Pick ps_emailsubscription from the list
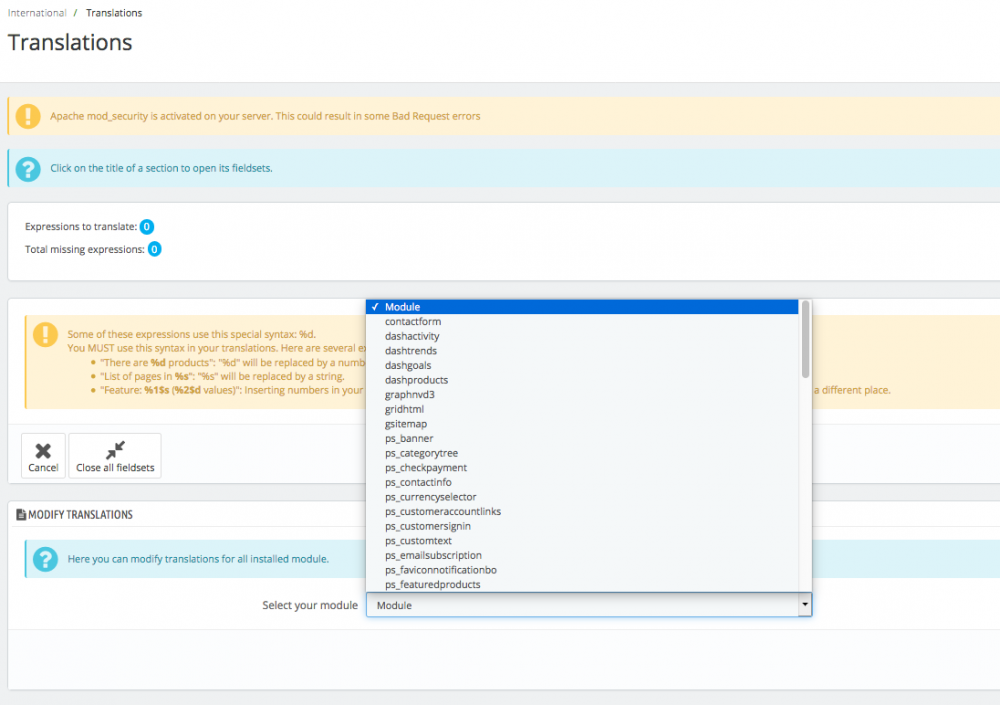This screenshot has width=1000, height=705. pos(582,555)
